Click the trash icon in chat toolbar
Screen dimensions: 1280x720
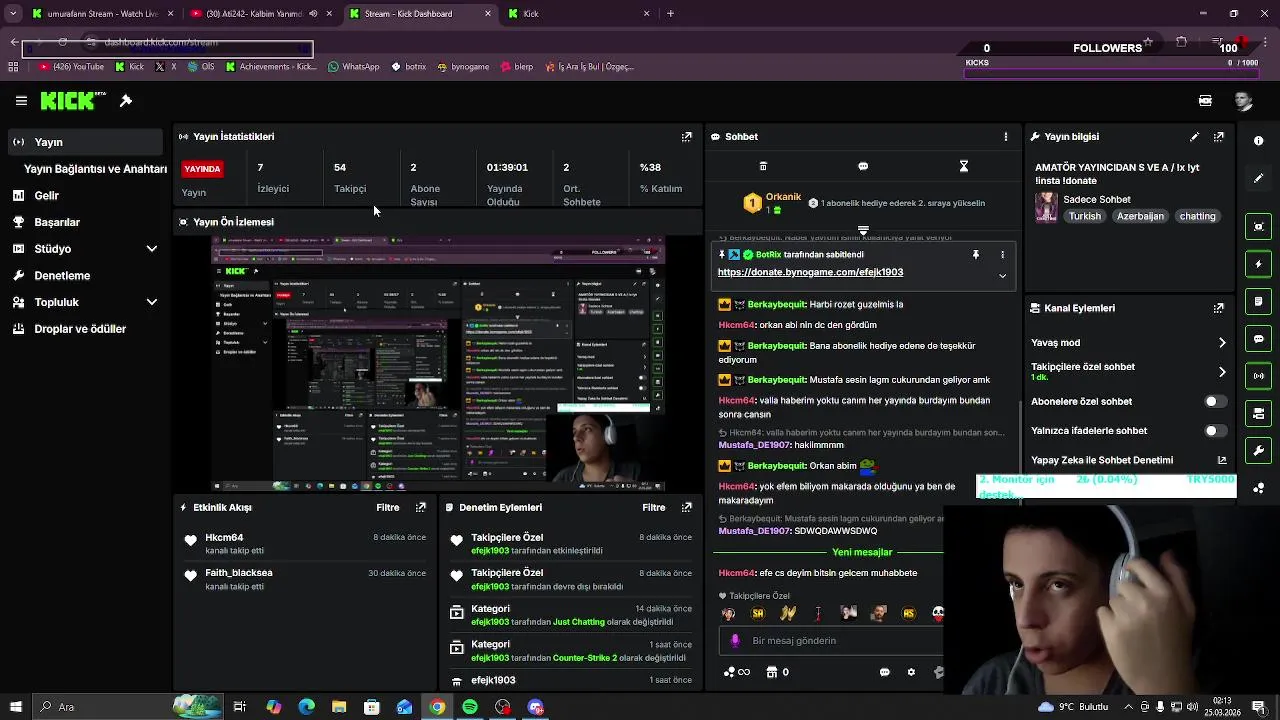pos(763,166)
